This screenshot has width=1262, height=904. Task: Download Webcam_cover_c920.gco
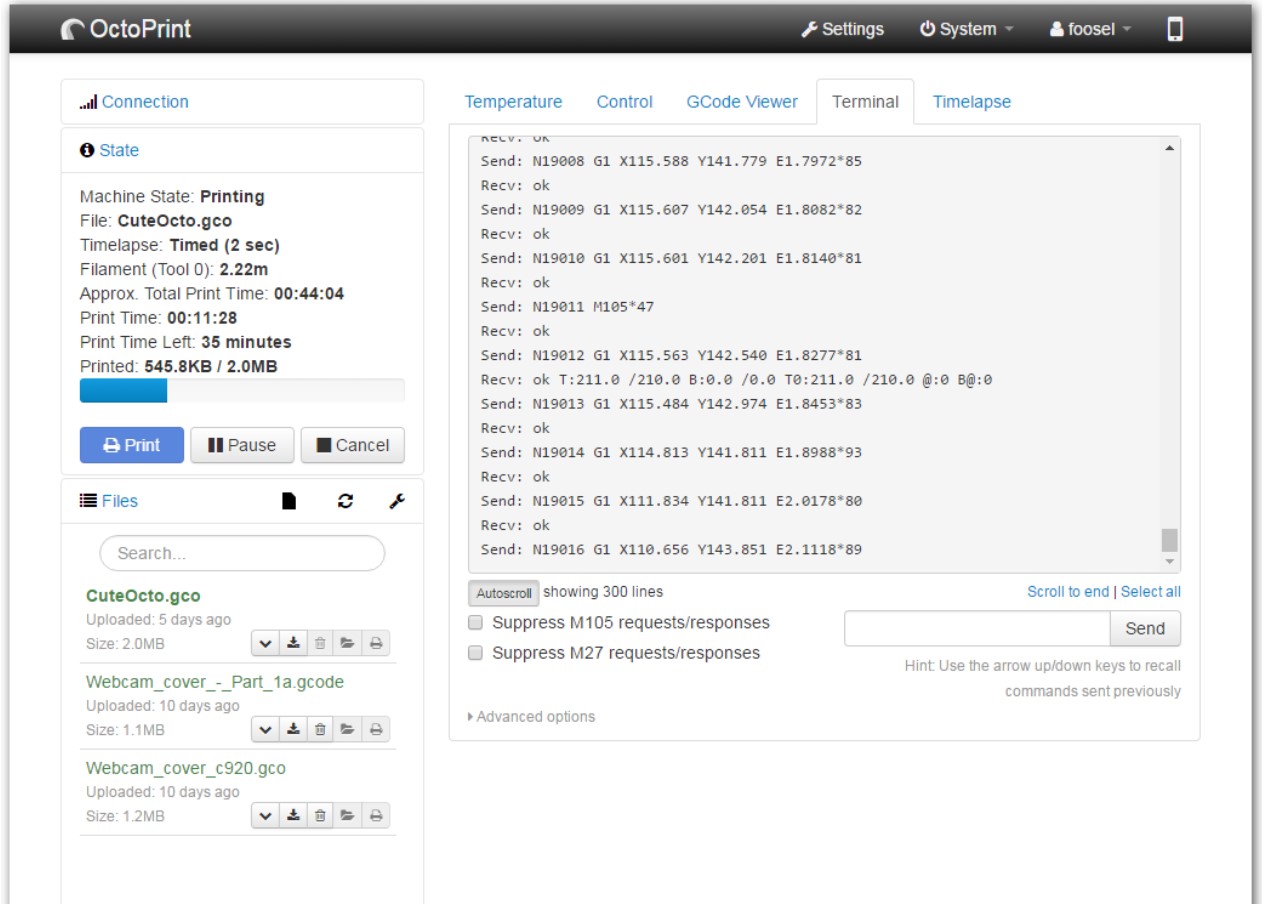[x=293, y=816]
